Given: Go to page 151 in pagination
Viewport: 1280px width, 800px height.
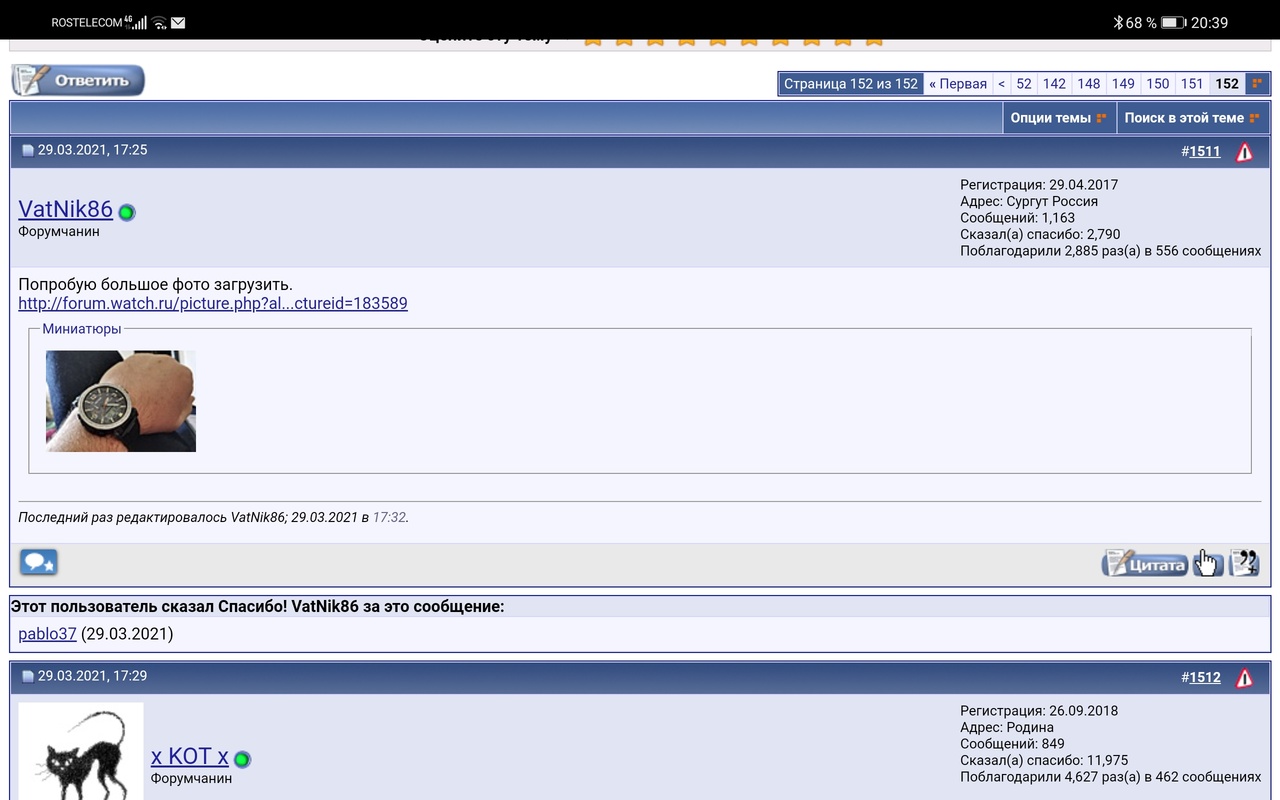Looking at the screenshot, I should pos(1191,84).
